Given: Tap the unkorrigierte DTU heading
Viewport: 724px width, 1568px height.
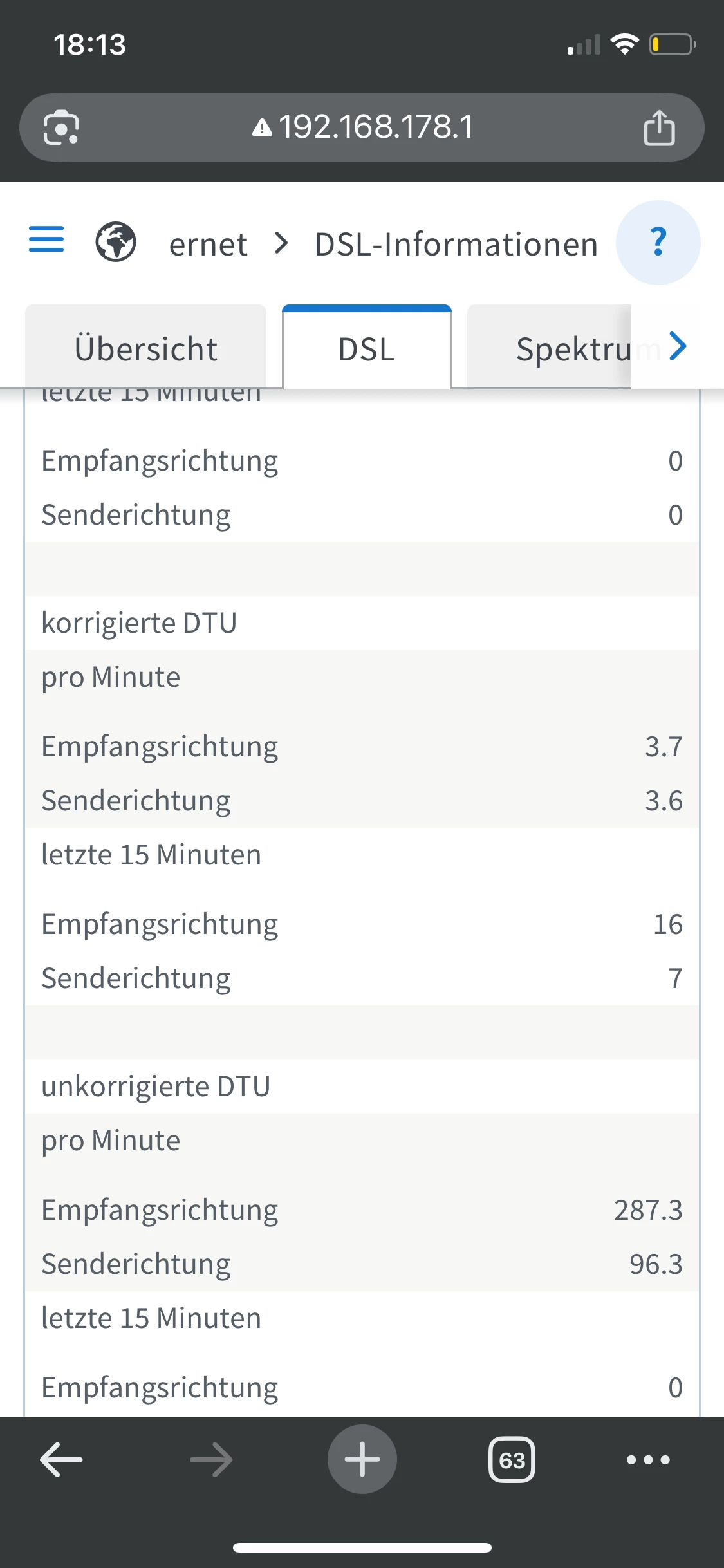Looking at the screenshot, I should pos(156,1087).
